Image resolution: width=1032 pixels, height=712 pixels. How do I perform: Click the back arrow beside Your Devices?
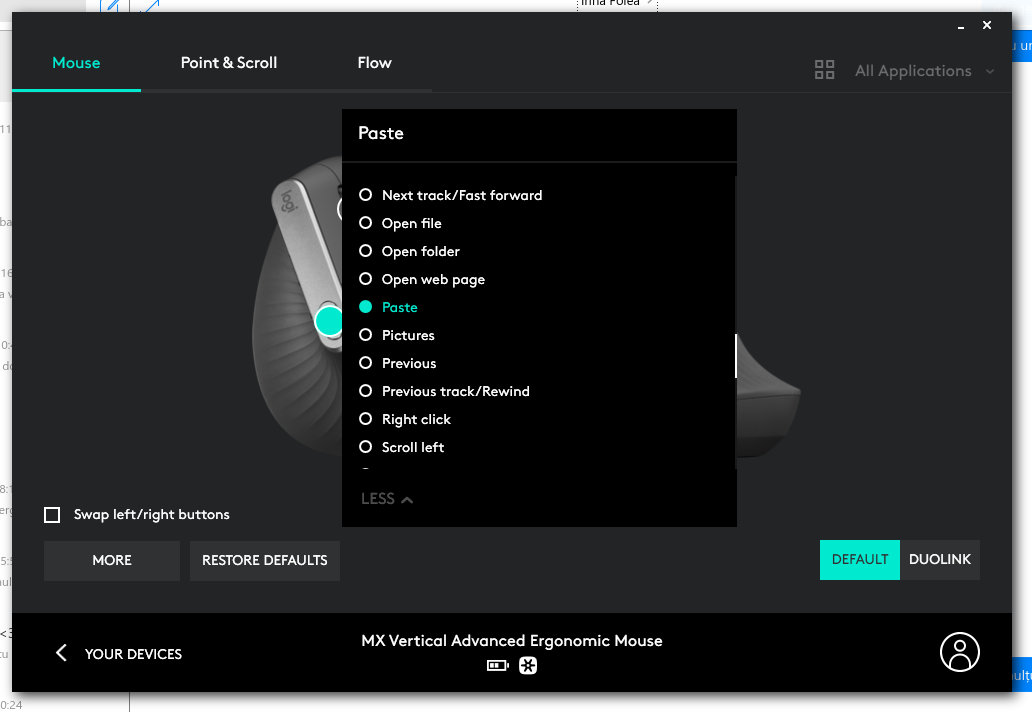61,653
